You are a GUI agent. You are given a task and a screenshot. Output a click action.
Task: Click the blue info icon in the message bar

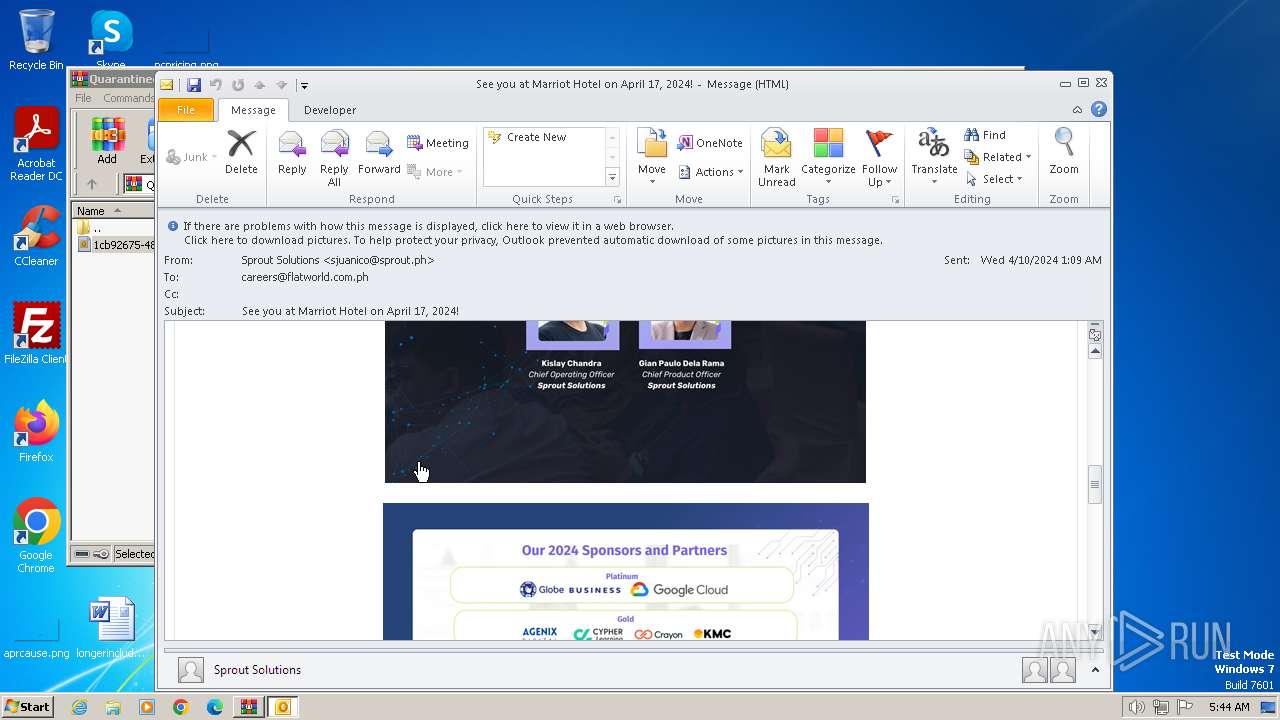point(173,226)
